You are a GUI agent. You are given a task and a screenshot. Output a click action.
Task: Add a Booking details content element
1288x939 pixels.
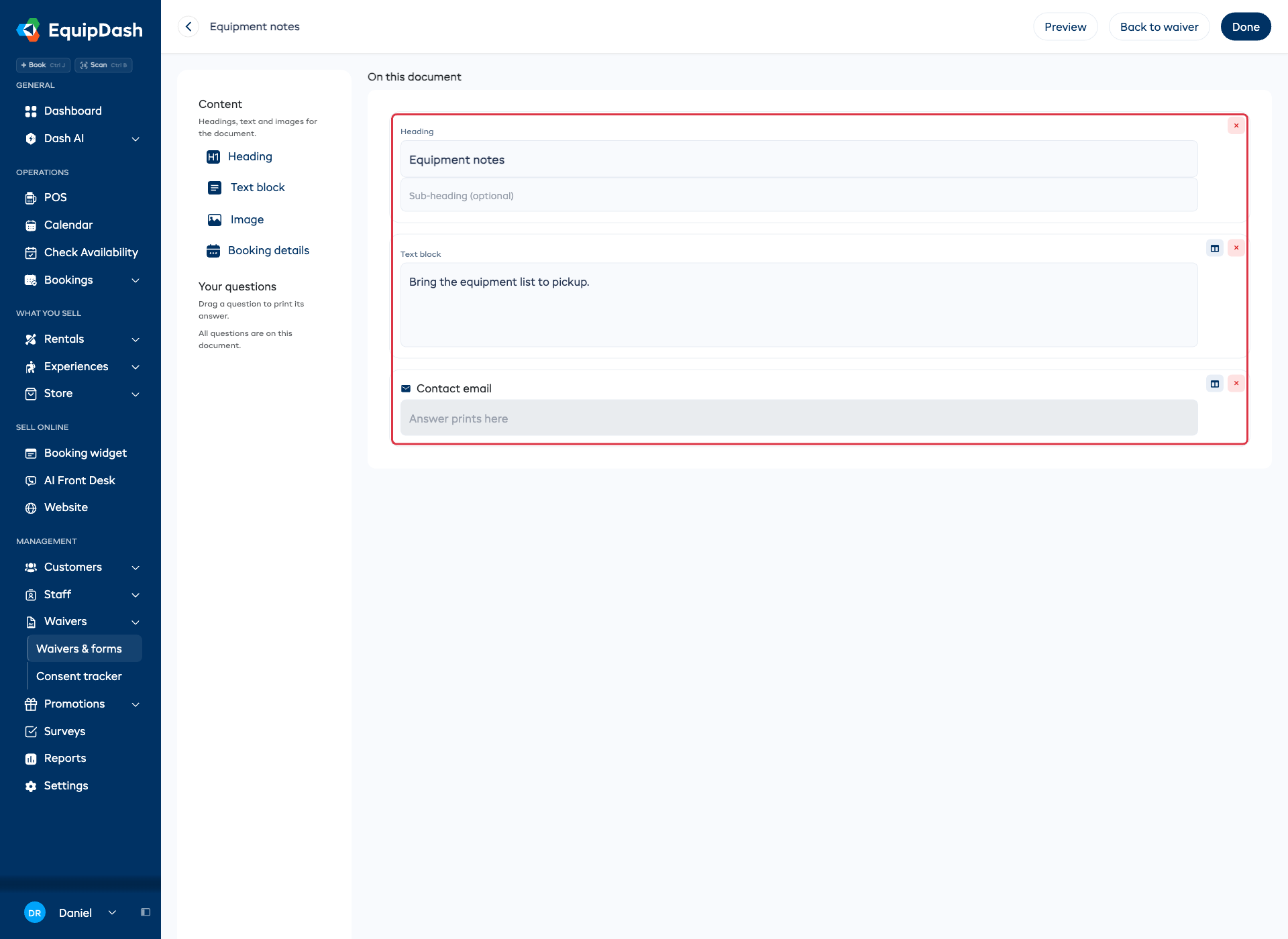[258, 251]
